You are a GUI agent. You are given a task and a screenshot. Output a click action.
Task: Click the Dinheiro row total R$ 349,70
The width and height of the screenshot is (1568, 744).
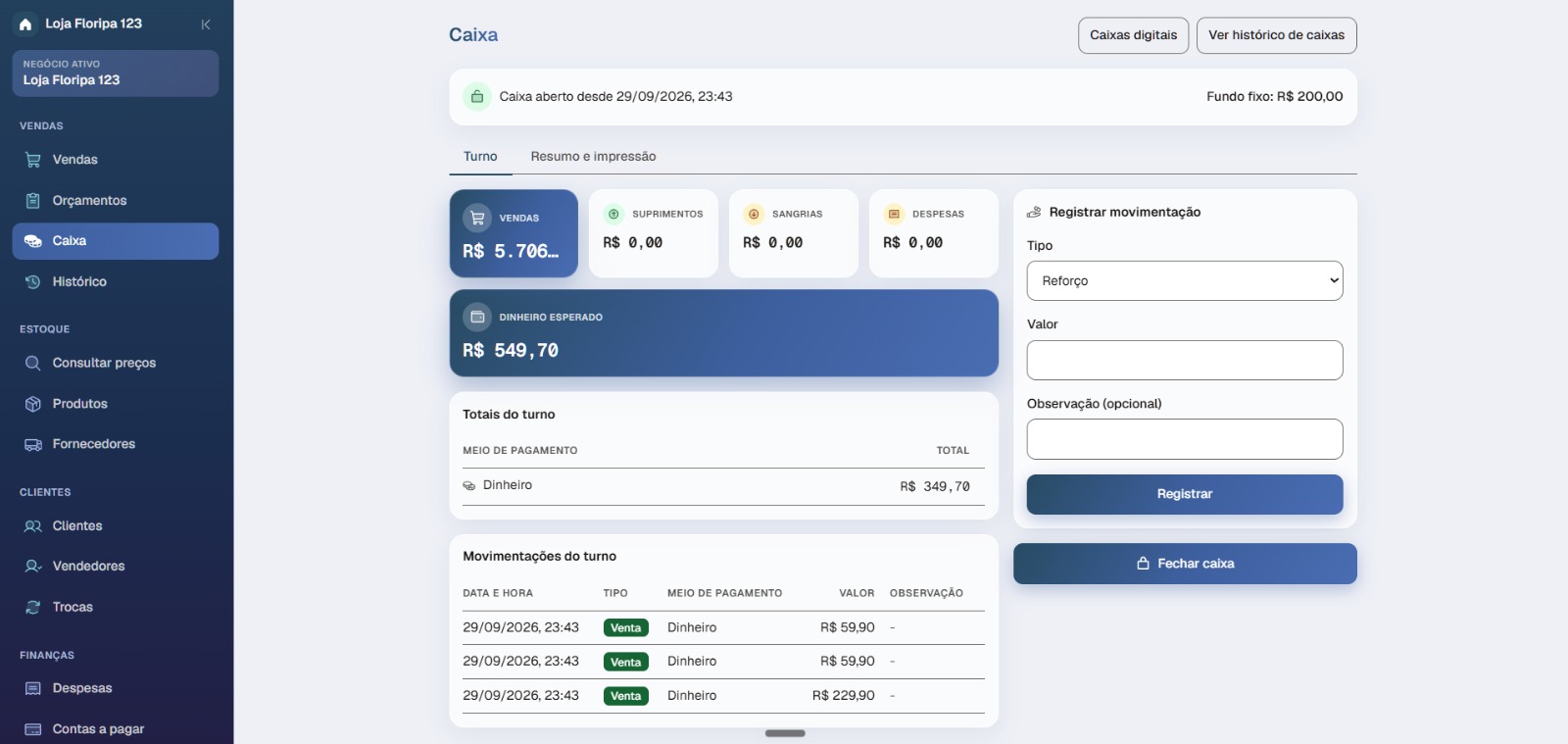coord(935,486)
